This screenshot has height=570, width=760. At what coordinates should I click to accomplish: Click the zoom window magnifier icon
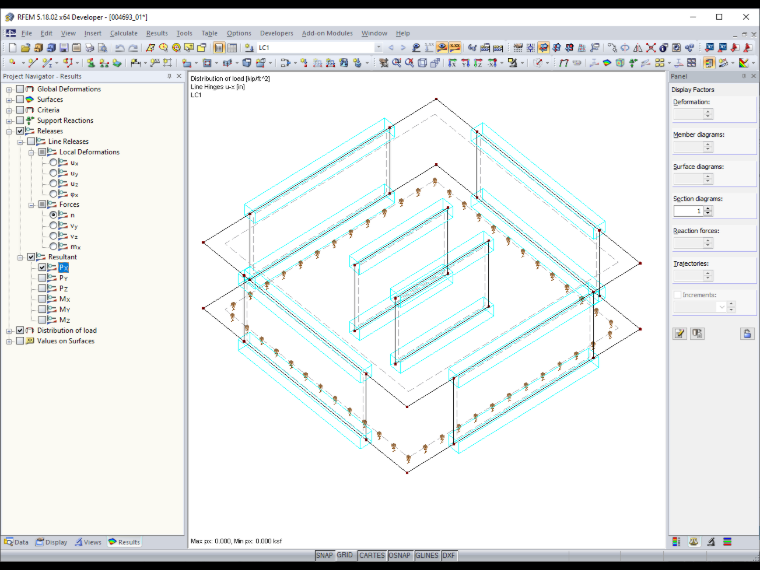point(396,63)
